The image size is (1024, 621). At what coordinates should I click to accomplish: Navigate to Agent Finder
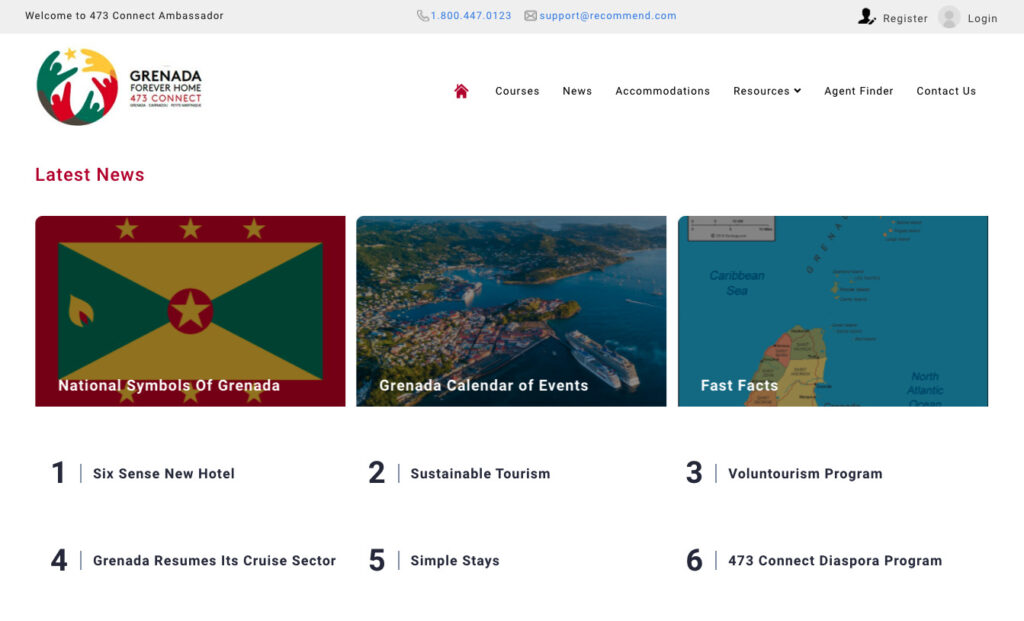click(858, 91)
